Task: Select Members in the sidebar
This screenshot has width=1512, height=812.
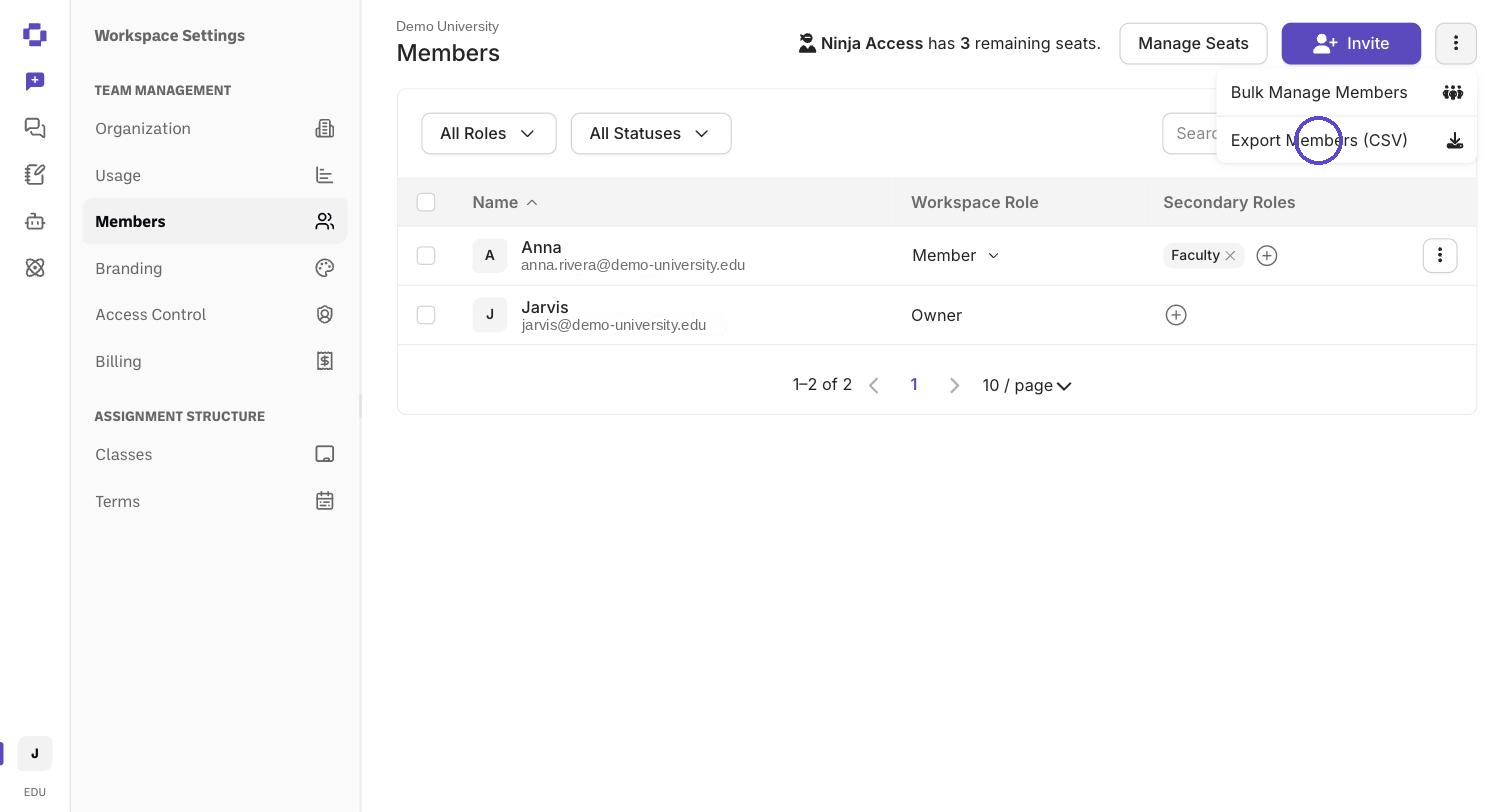Action: 215,221
